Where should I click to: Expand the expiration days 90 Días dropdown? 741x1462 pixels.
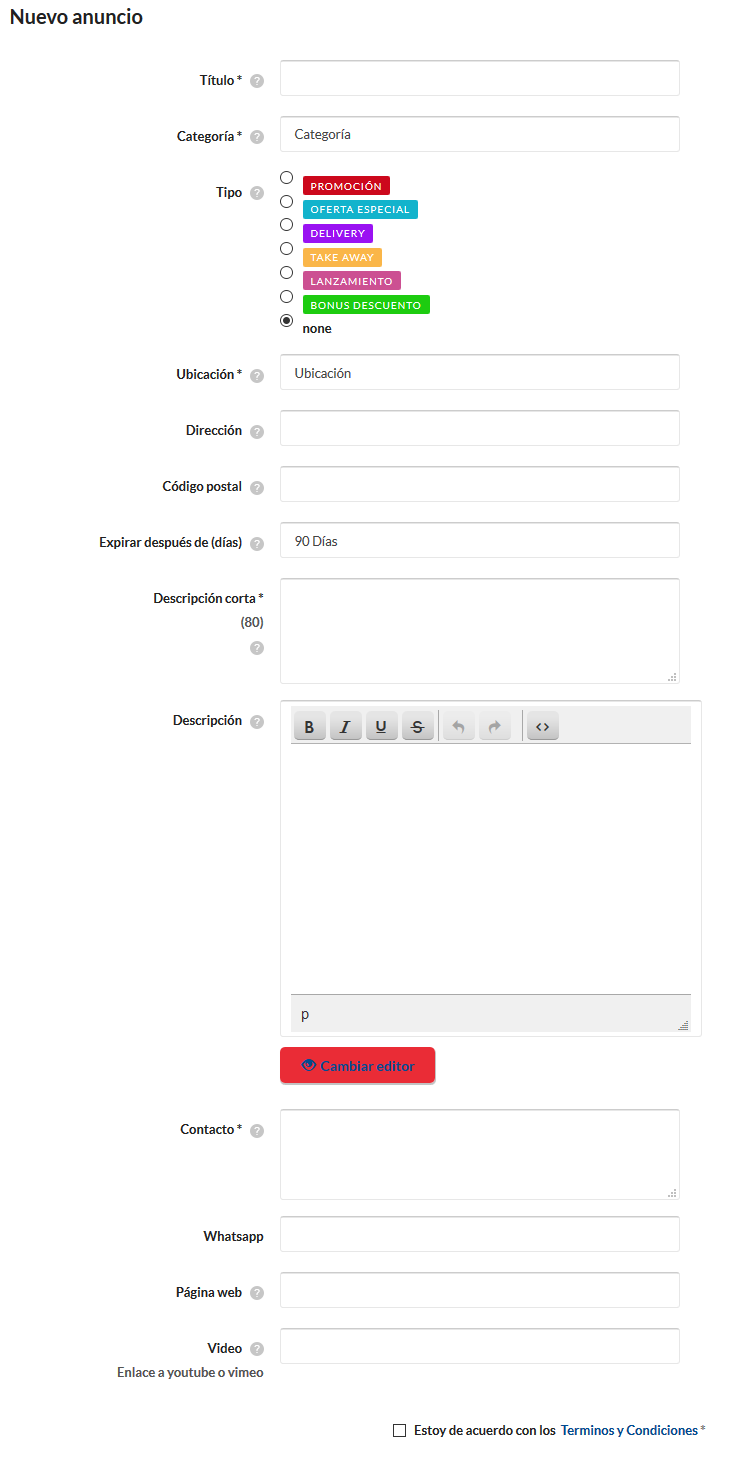[479, 541]
